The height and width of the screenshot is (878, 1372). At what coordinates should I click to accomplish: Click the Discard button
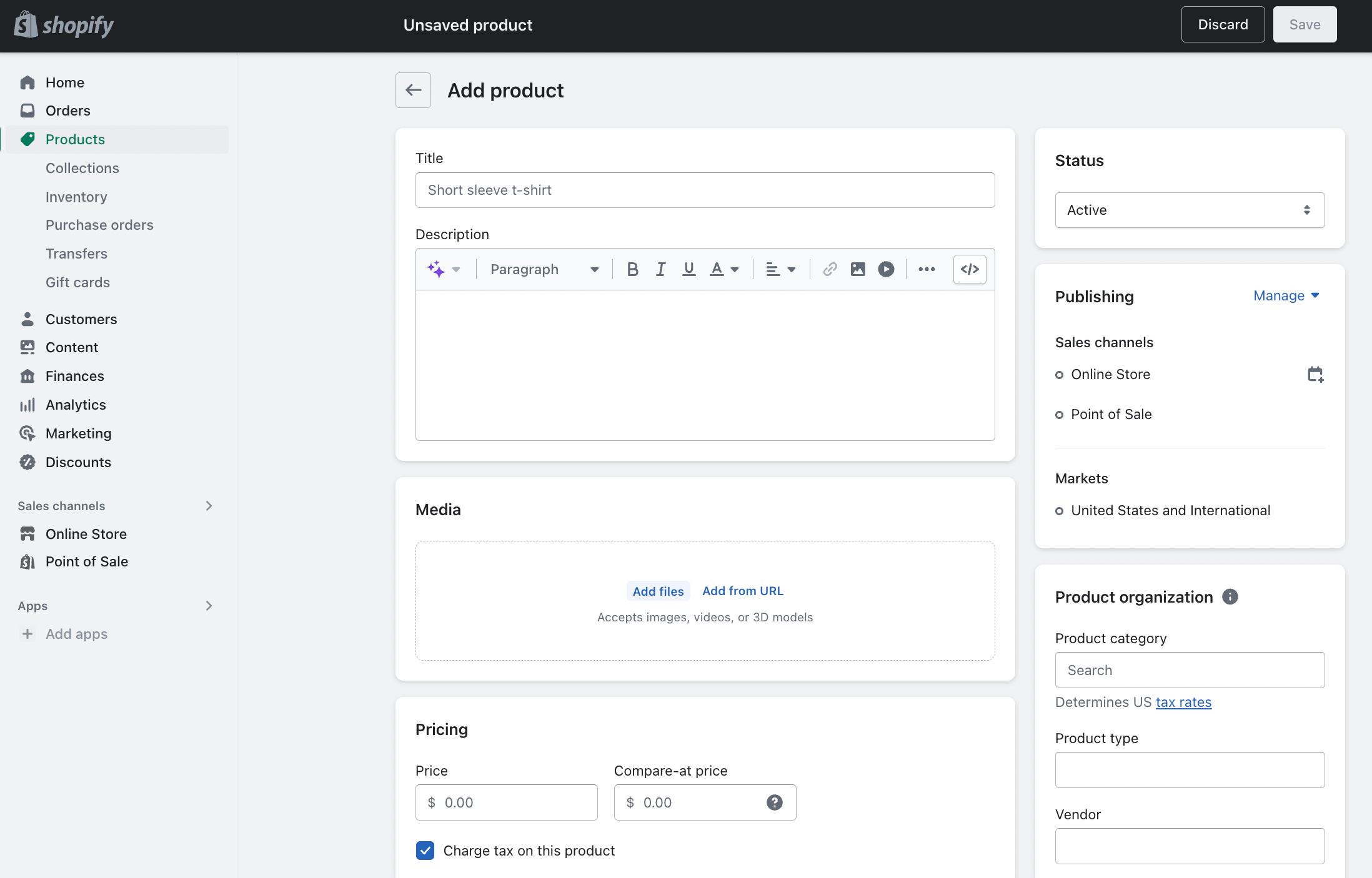click(1223, 24)
